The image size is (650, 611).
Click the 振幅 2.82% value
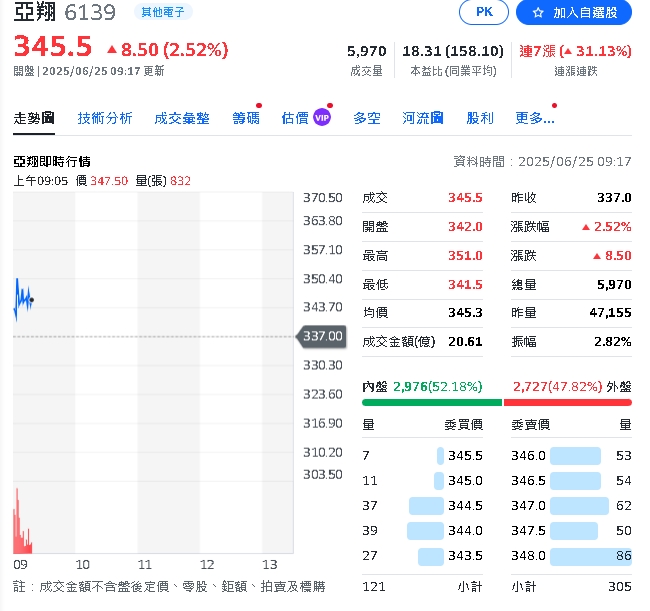click(x=613, y=342)
